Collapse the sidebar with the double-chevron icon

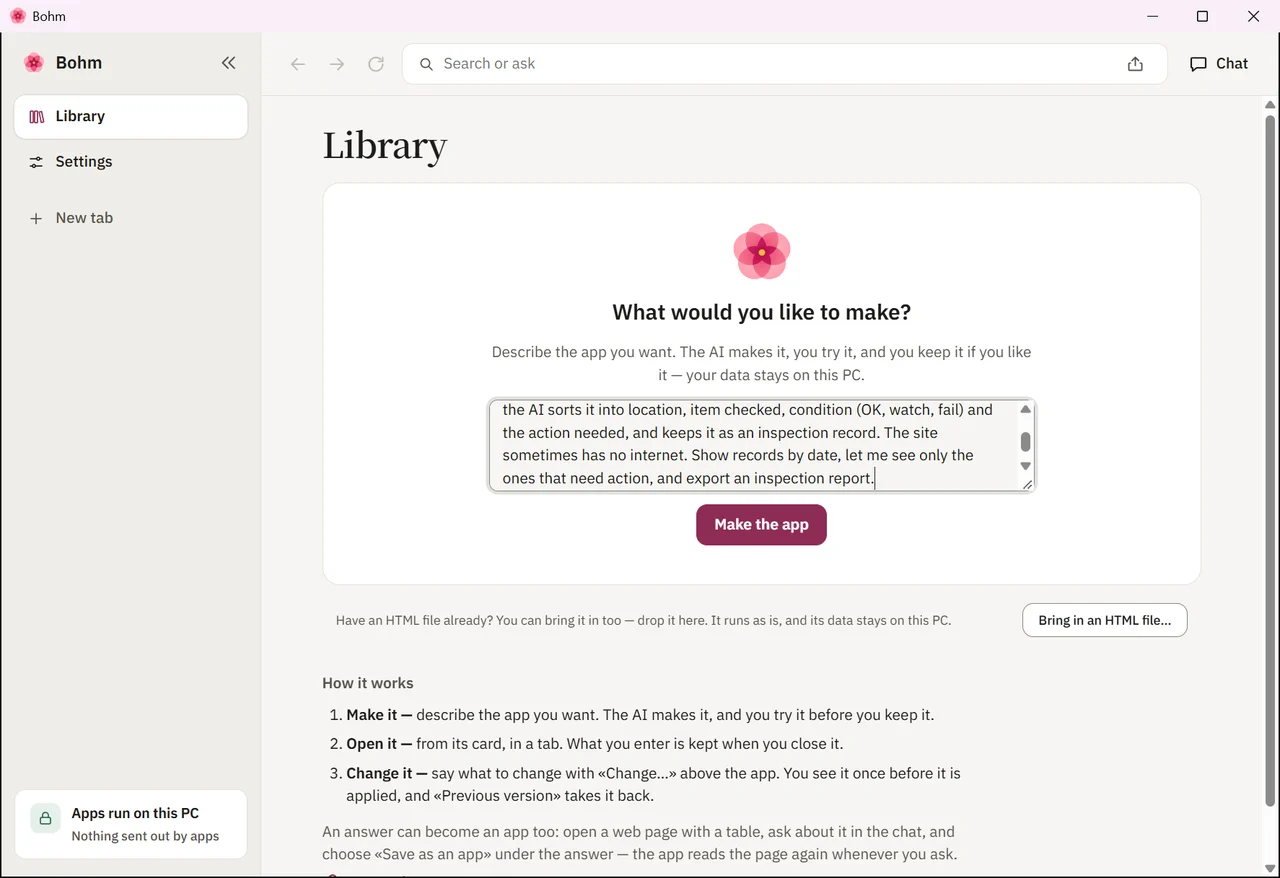(x=228, y=63)
